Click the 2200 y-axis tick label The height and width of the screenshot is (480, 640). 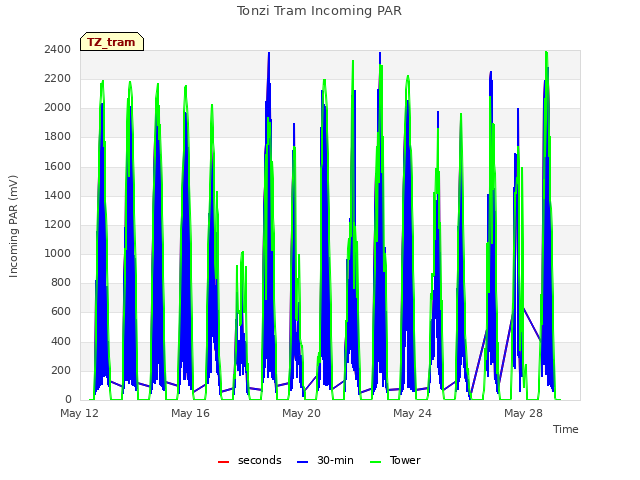(x=58, y=78)
